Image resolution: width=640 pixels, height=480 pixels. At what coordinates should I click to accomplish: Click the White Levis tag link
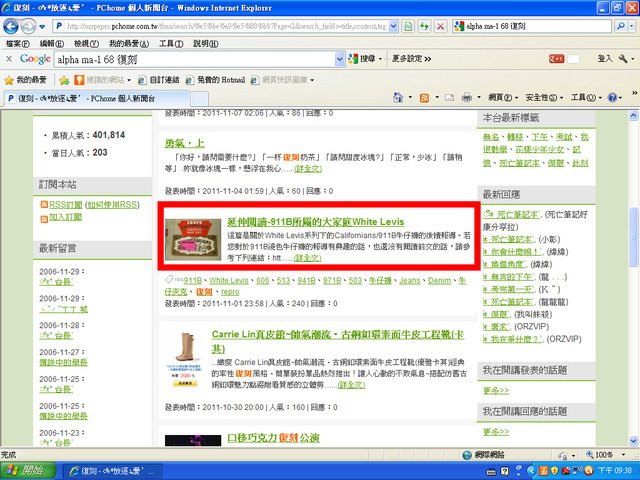click(229, 281)
